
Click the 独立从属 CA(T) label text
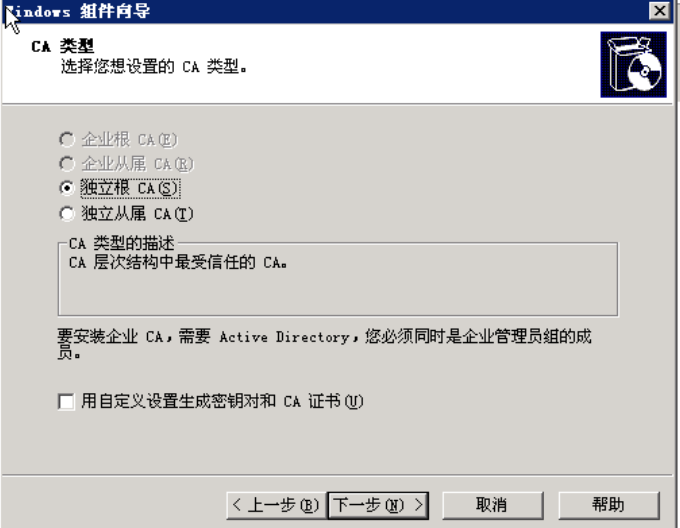(x=137, y=213)
